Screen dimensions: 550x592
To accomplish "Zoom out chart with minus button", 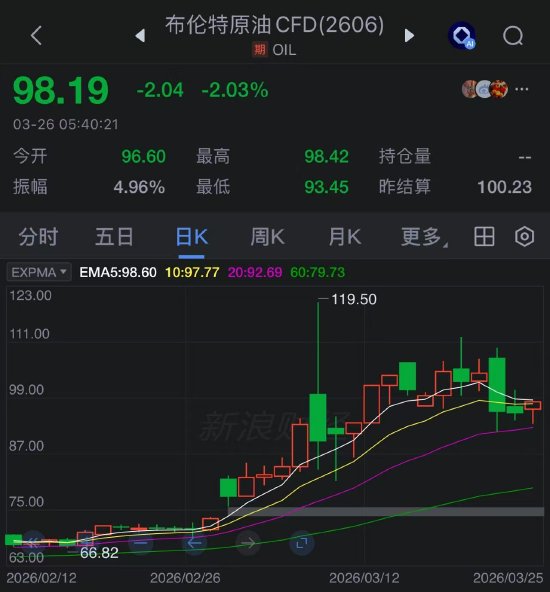I will point(140,543).
